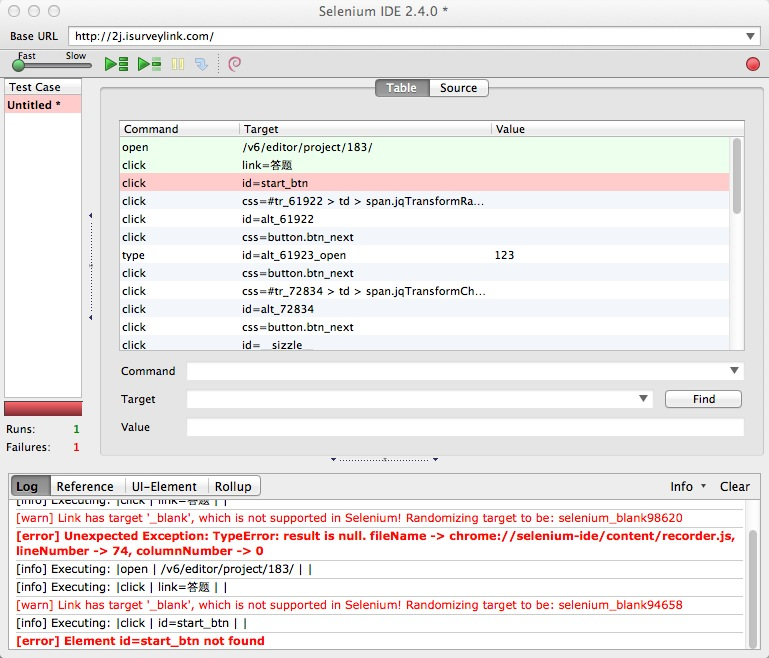Open the Rollup tab
Image resolution: width=769 pixels, height=658 pixels.
[233, 486]
